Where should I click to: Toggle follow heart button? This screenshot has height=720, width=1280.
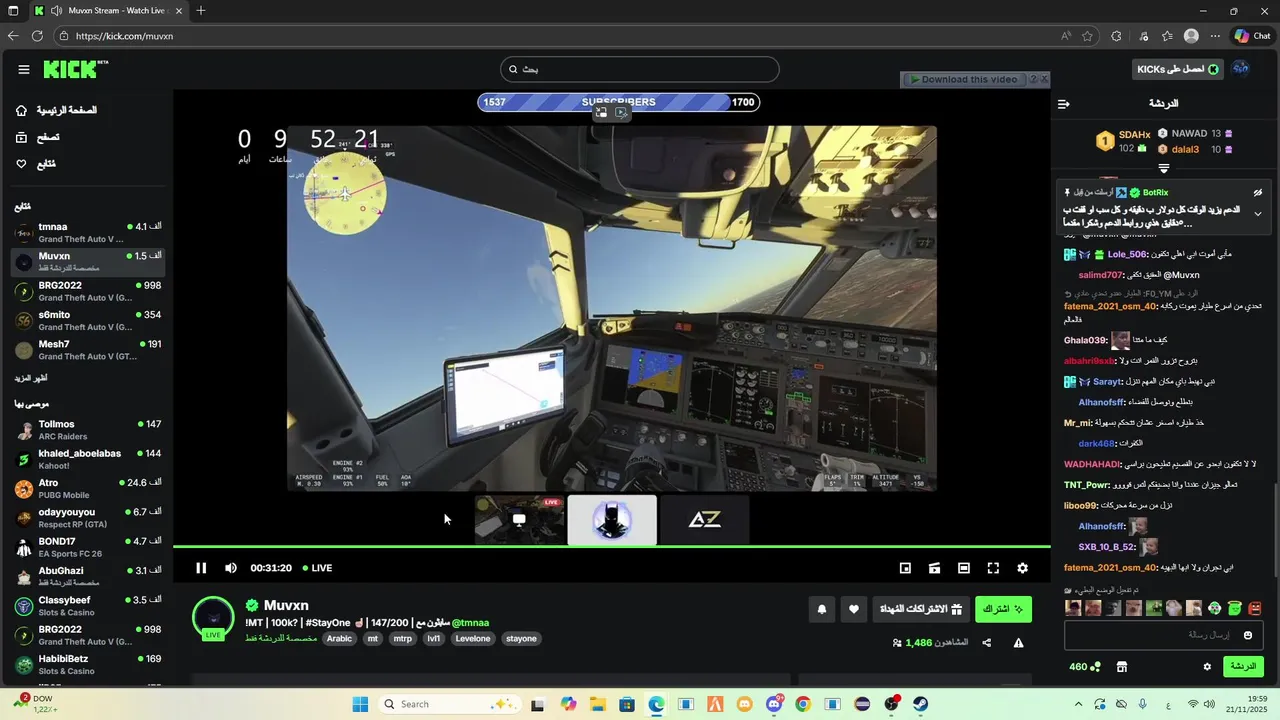point(854,609)
